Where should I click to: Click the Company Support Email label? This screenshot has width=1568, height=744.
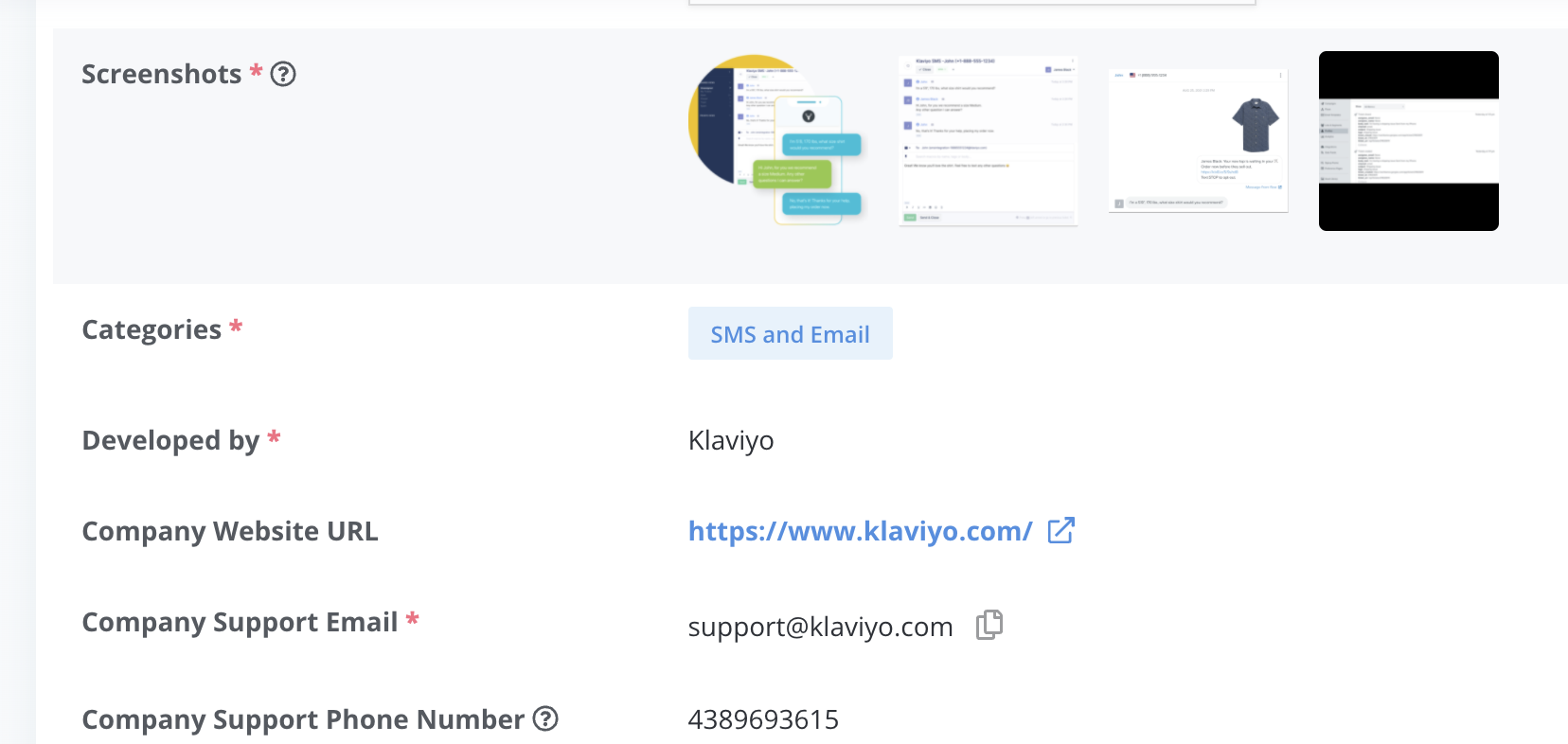pos(240,622)
